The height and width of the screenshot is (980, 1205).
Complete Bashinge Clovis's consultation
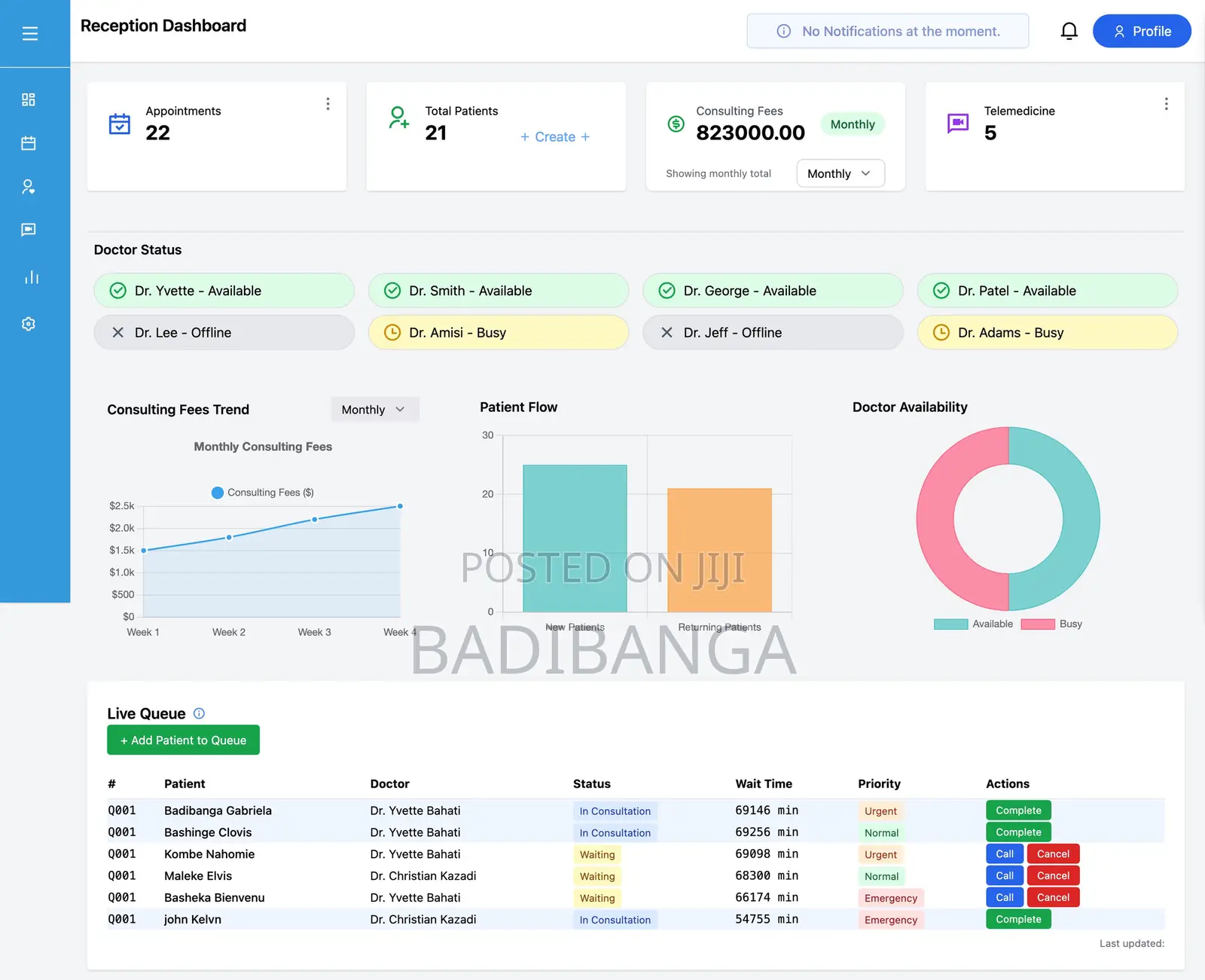pos(1018,832)
